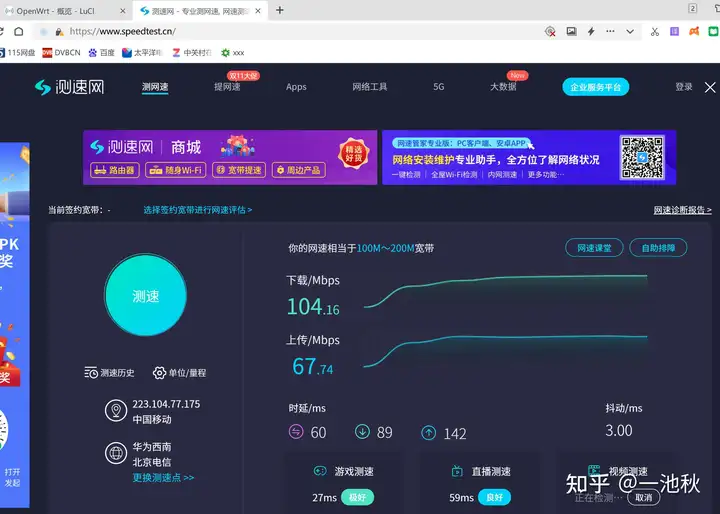Click 随身Wi-Fi button in mall banner

tap(176, 170)
